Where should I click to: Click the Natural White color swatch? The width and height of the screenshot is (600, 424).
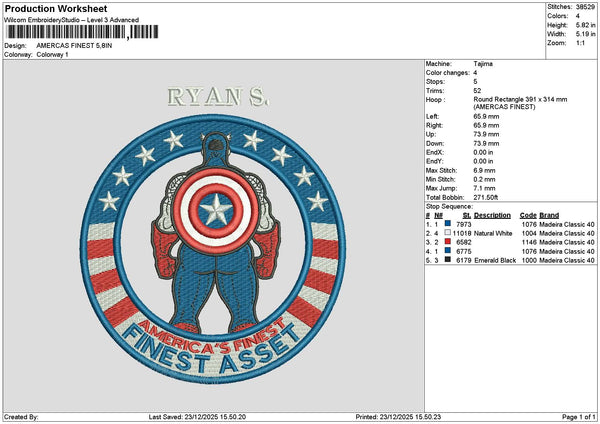448,232
